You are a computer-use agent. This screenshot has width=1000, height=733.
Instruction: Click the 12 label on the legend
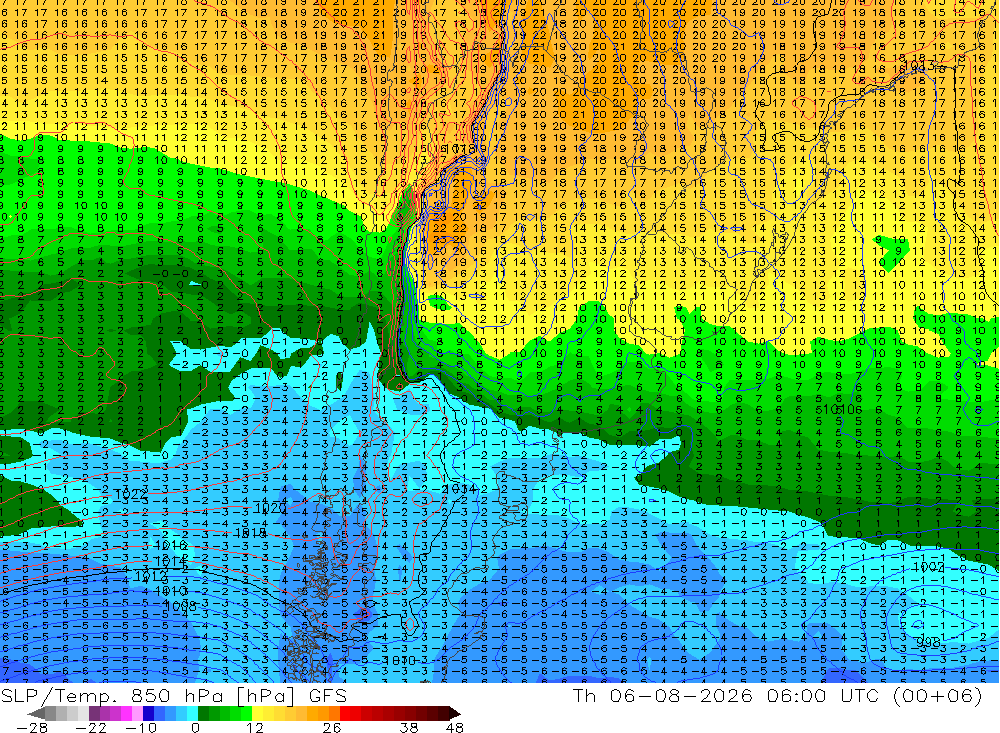[254, 727]
